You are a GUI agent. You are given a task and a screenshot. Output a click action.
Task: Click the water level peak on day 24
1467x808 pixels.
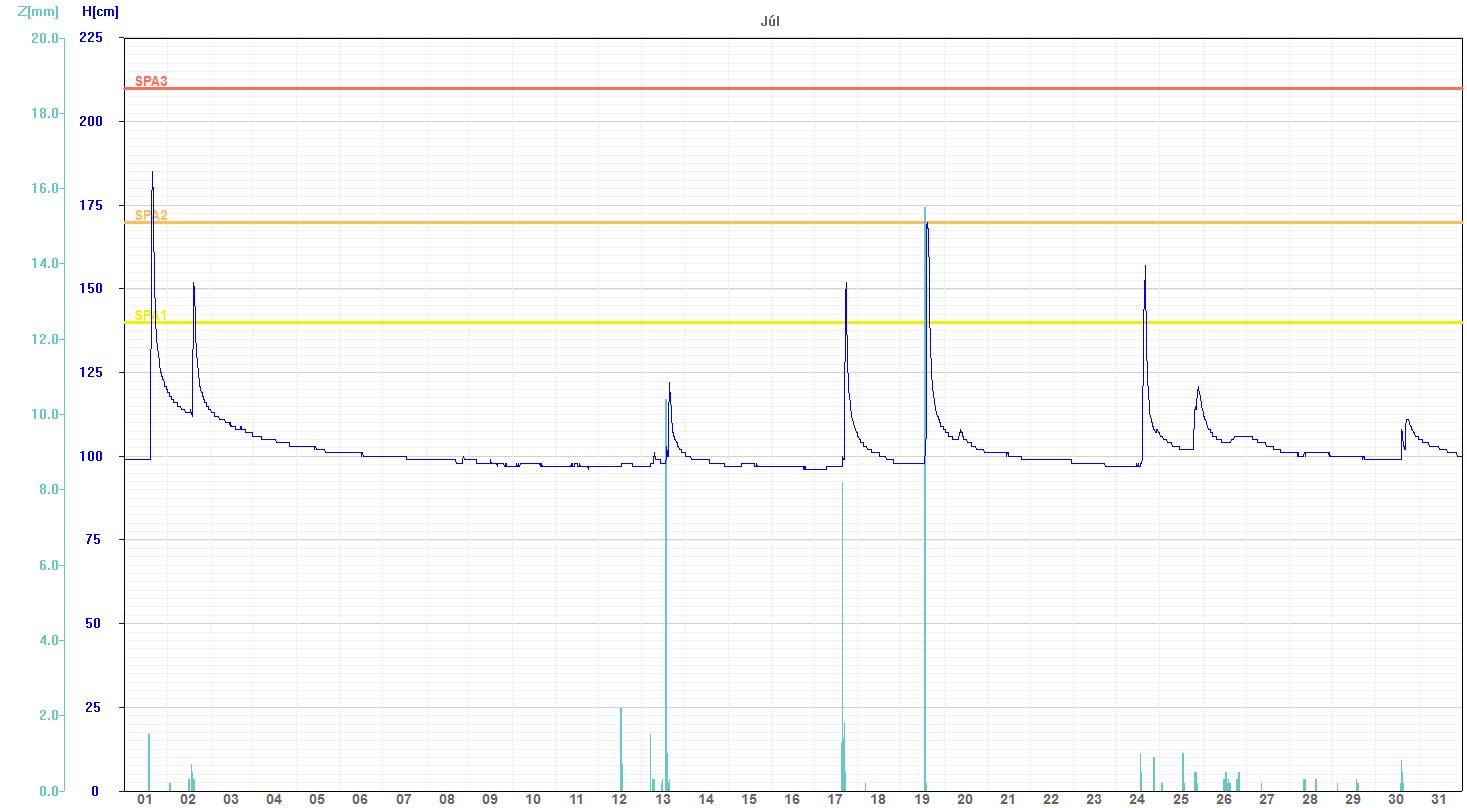point(1145,267)
